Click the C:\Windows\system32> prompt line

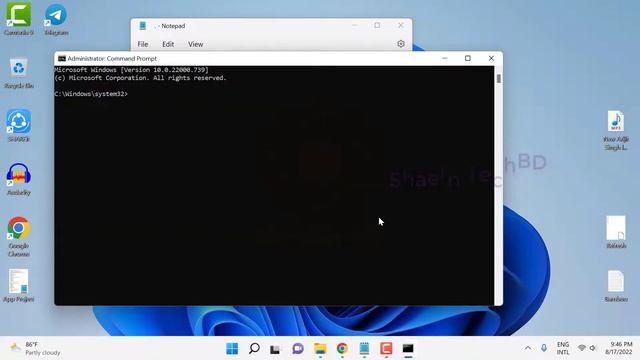(91, 94)
